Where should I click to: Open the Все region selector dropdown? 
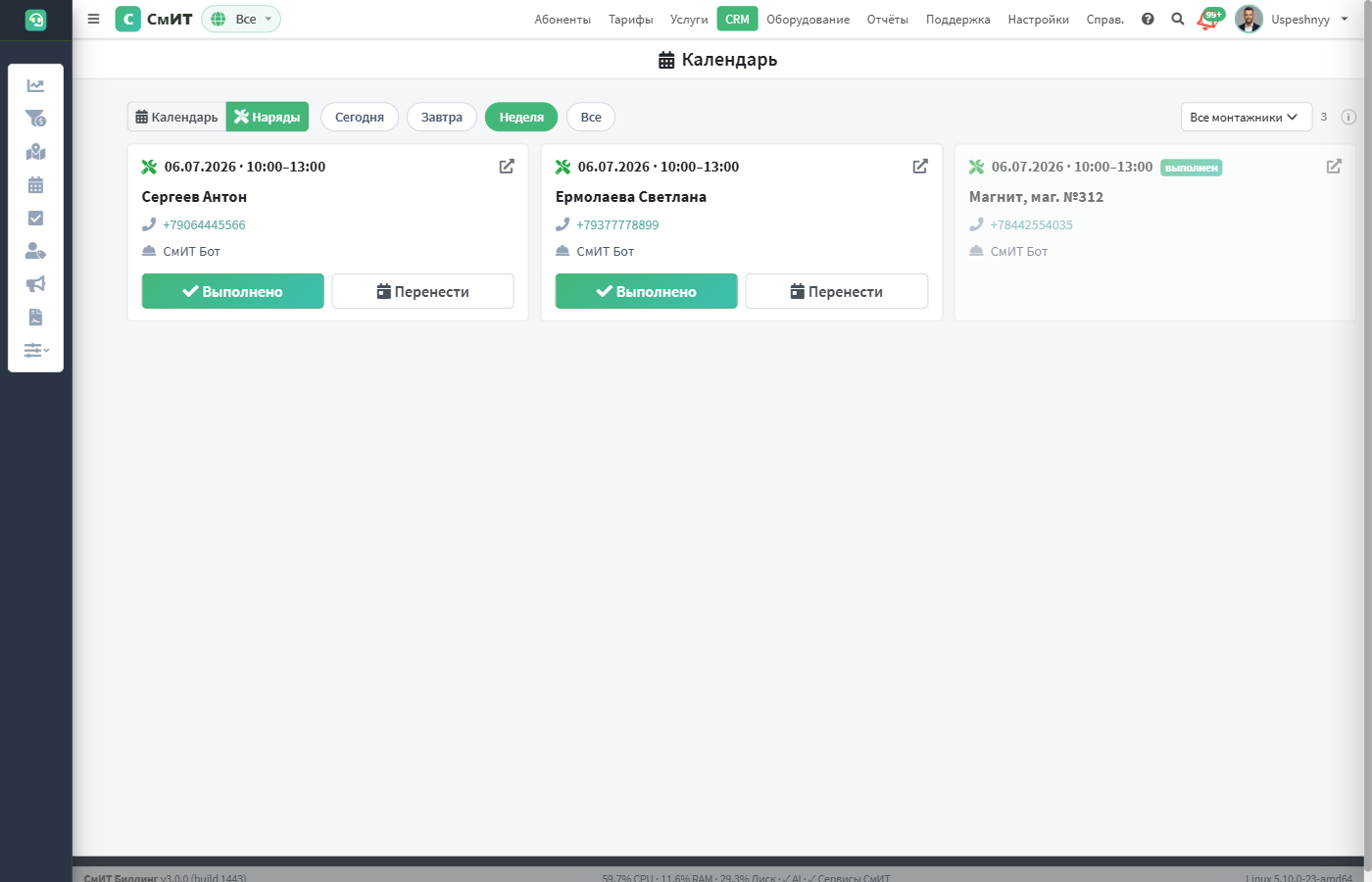(241, 19)
